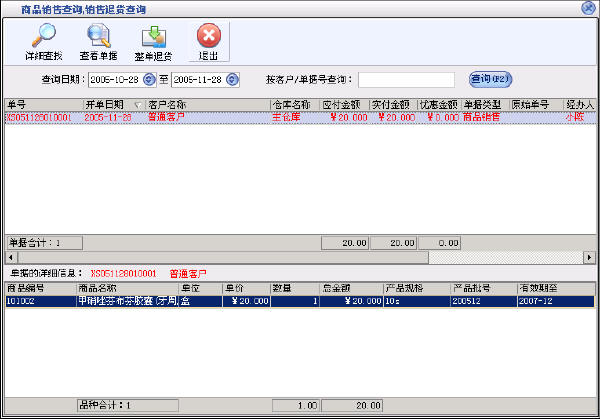Open 查看单据 to view the document
600x419 pixels.
(x=98, y=40)
